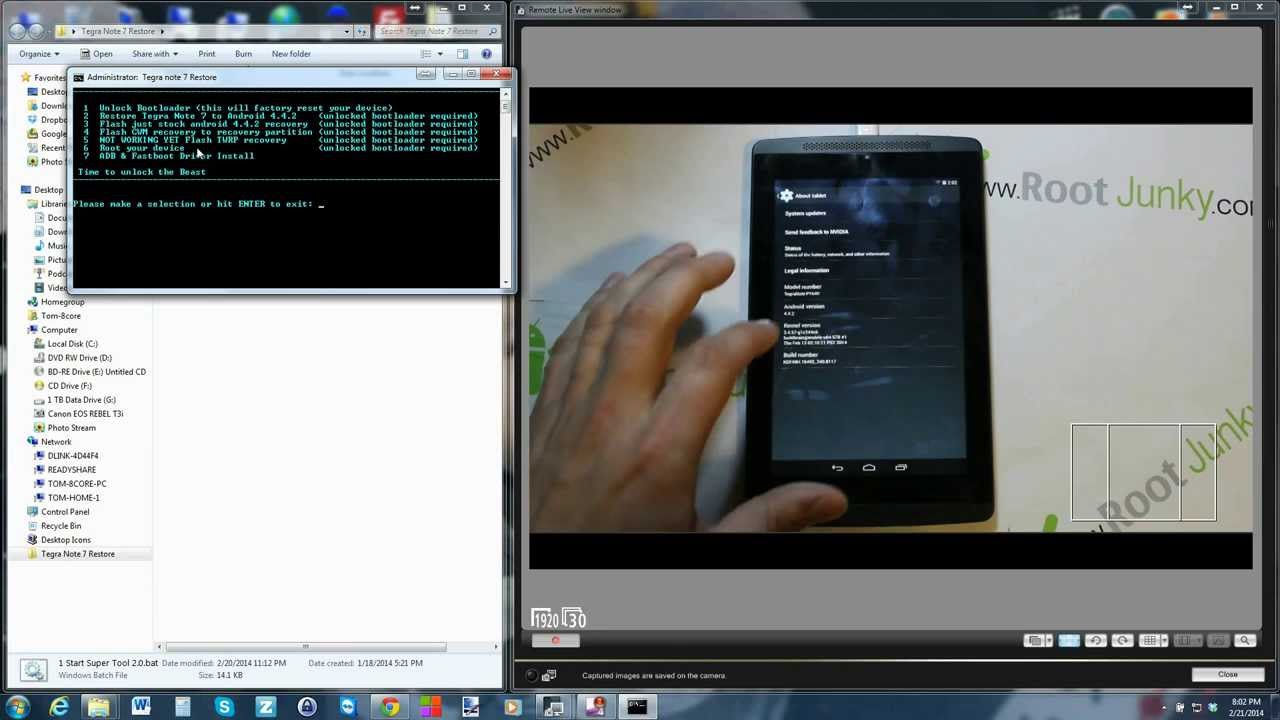
Task: Click the Tegra Note 7 Restore breadcrumb
Action: coord(118,31)
